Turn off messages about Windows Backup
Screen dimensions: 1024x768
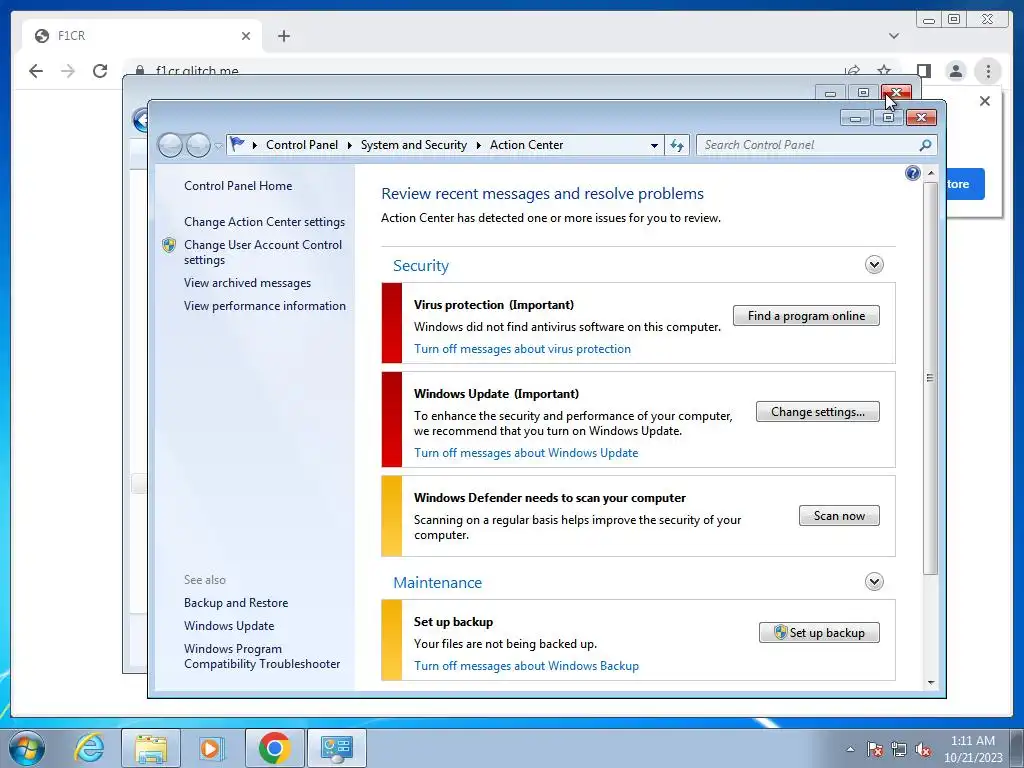(526, 665)
